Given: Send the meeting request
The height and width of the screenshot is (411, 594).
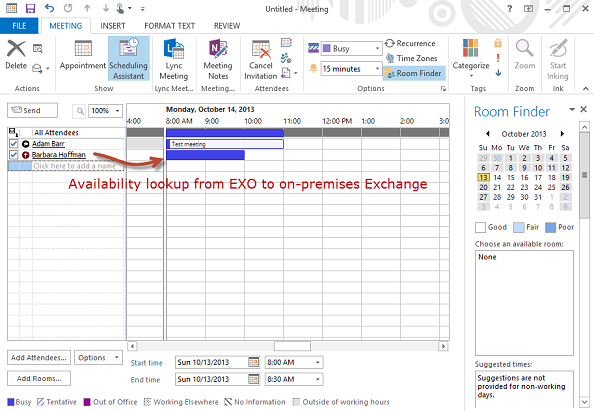Looking at the screenshot, I should (x=33, y=110).
